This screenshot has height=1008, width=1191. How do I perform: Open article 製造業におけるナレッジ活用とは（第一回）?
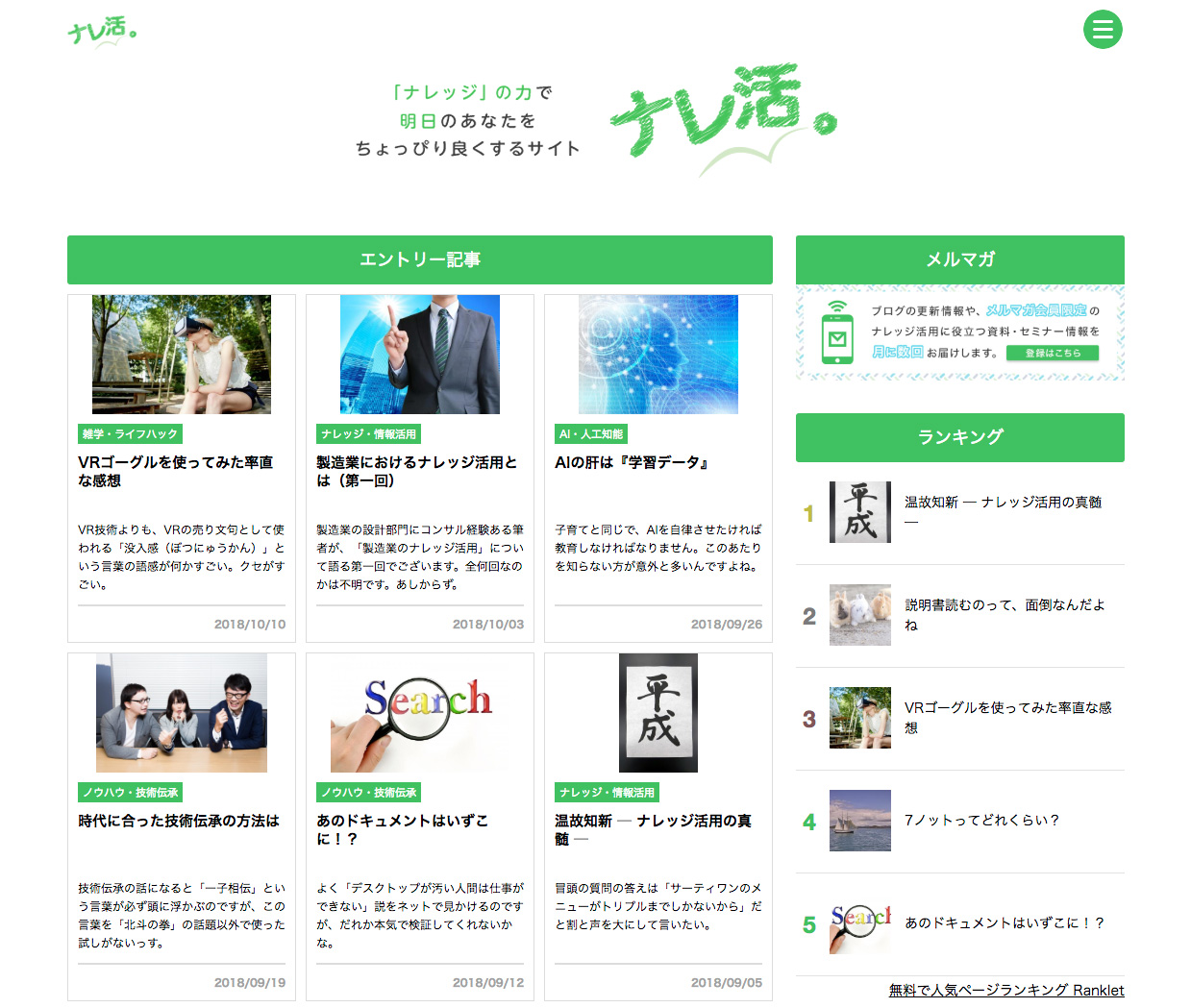tap(417, 471)
